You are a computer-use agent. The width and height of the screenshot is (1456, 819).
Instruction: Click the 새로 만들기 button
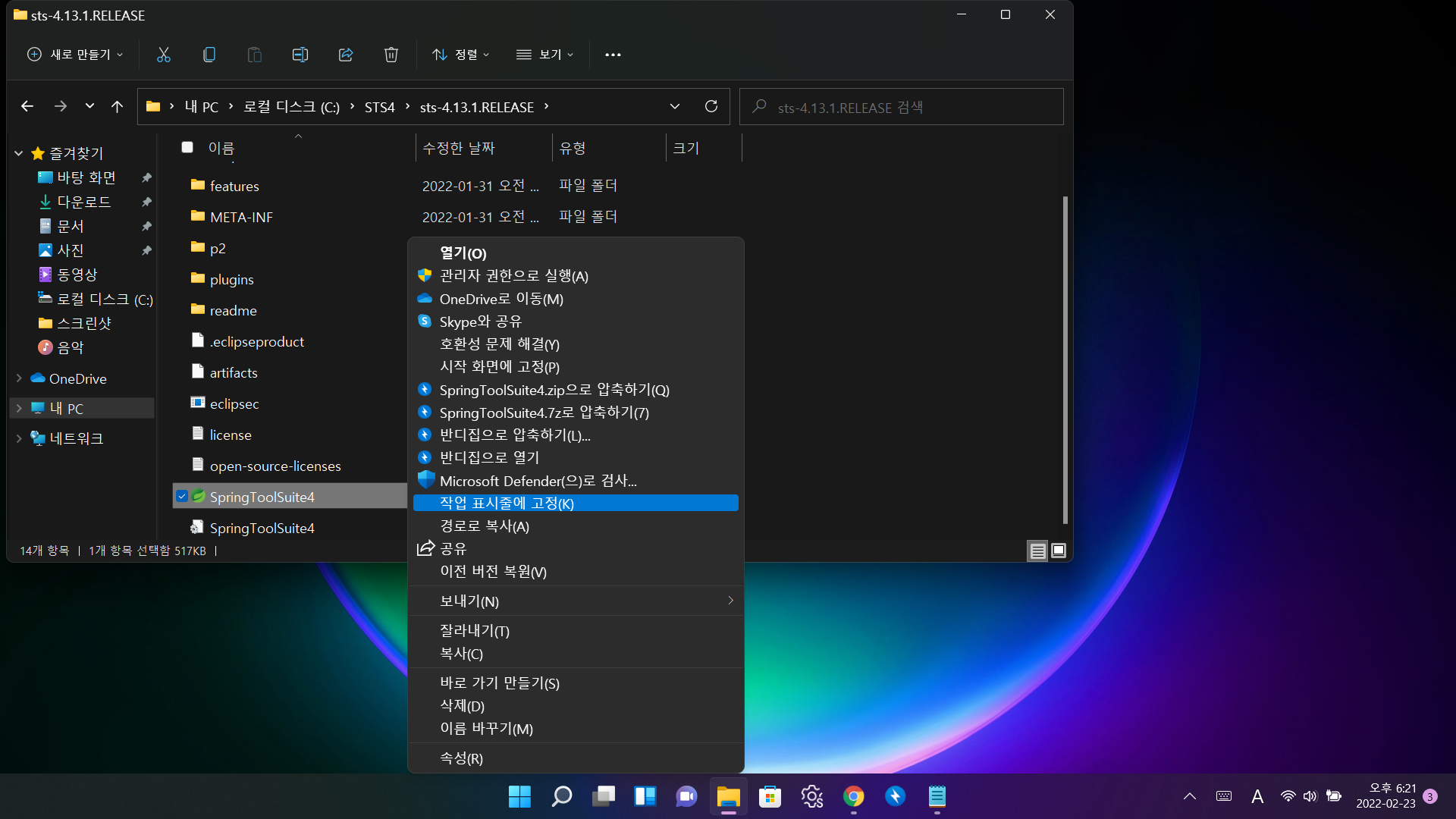[75, 55]
